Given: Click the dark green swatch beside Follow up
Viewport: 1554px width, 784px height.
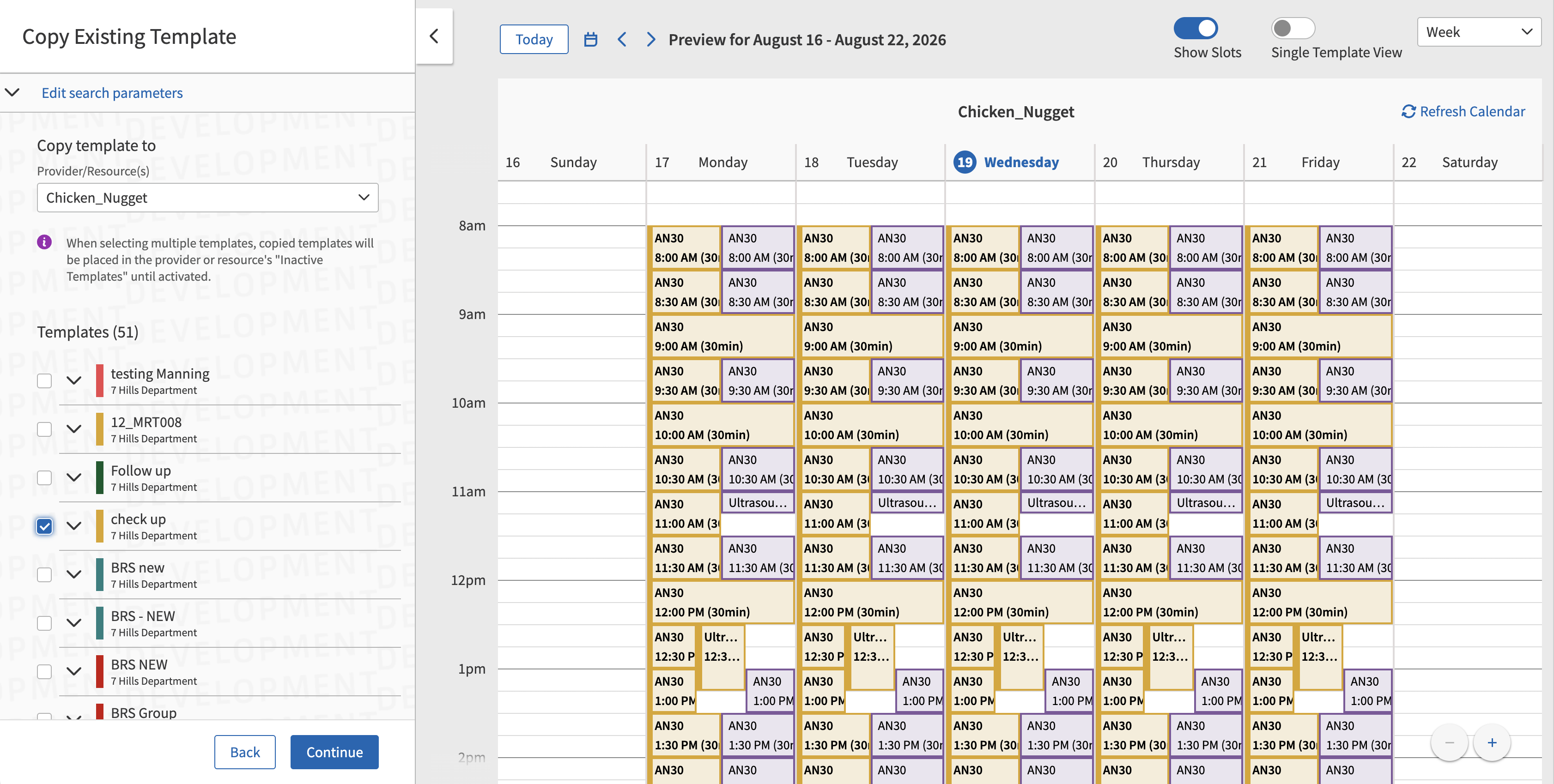Looking at the screenshot, I should pyautogui.click(x=99, y=477).
